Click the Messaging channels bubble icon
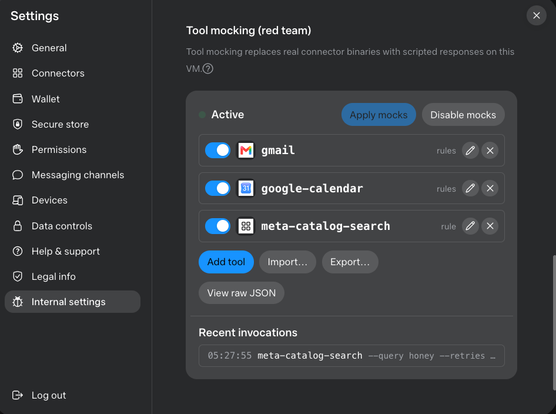This screenshot has height=414, width=556. click(17, 175)
